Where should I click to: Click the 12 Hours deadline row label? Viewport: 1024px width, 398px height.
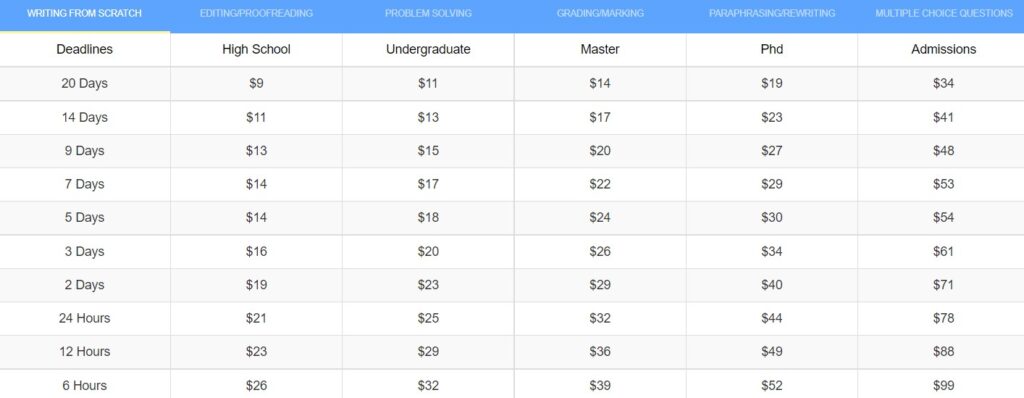click(85, 352)
